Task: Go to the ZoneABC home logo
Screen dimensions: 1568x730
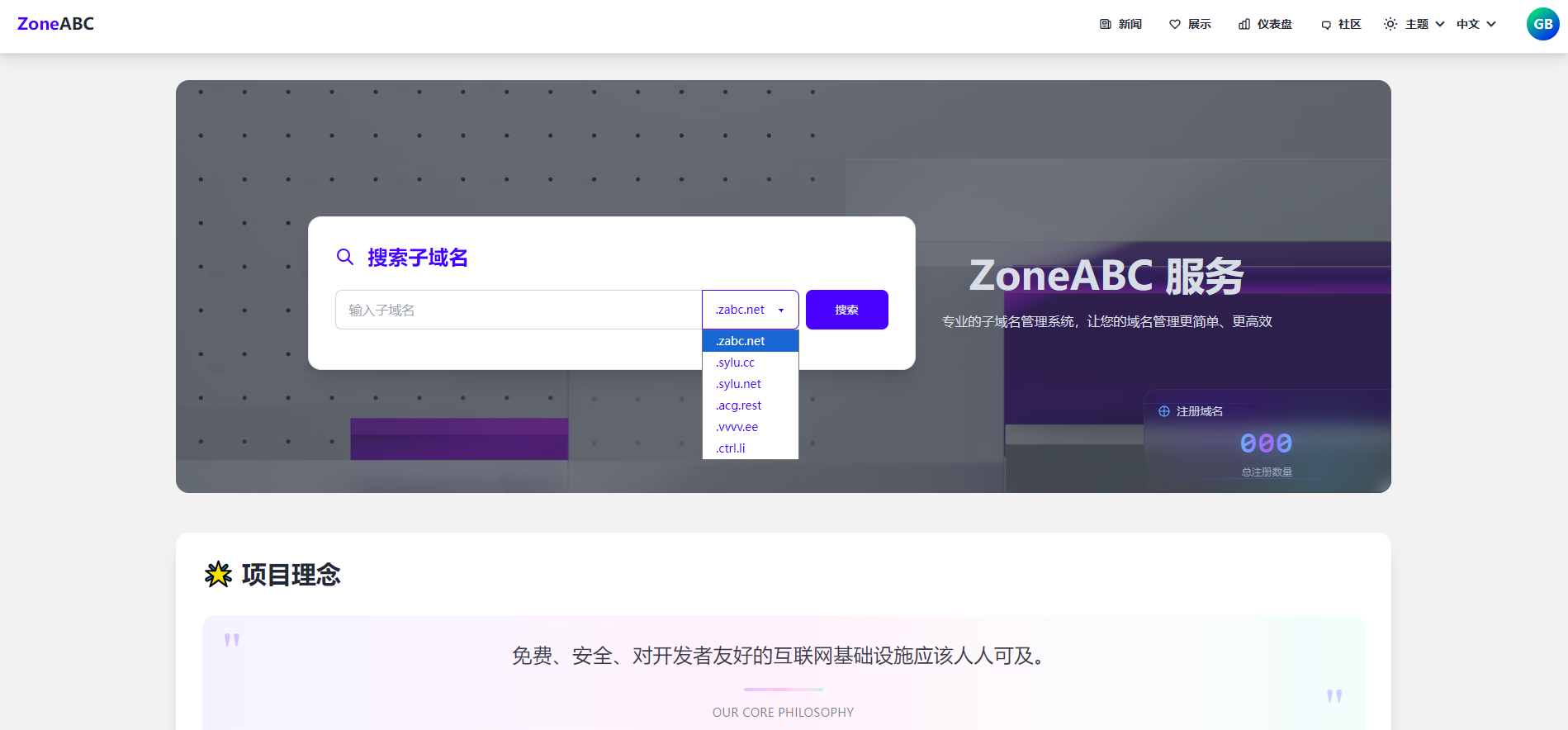Action: tap(55, 24)
